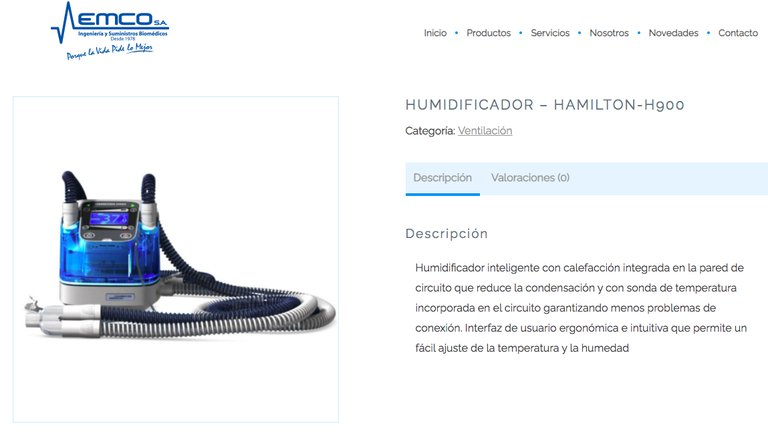Follow the Ventilación category link
The width and height of the screenshot is (768, 432).
pos(485,131)
